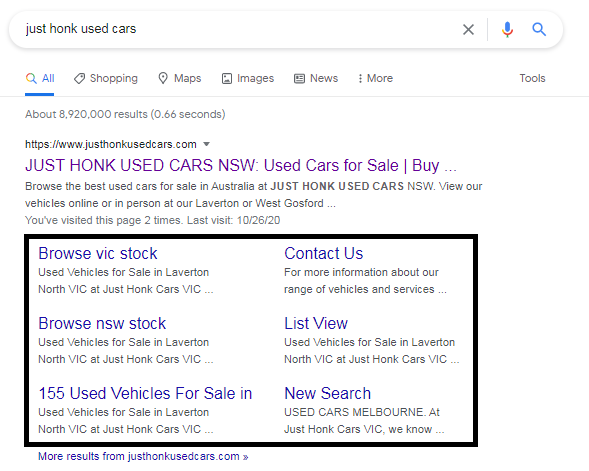This screenshot has height=471, width=589.
Task: Go to the News tab
Action: (x=316, y=78)
